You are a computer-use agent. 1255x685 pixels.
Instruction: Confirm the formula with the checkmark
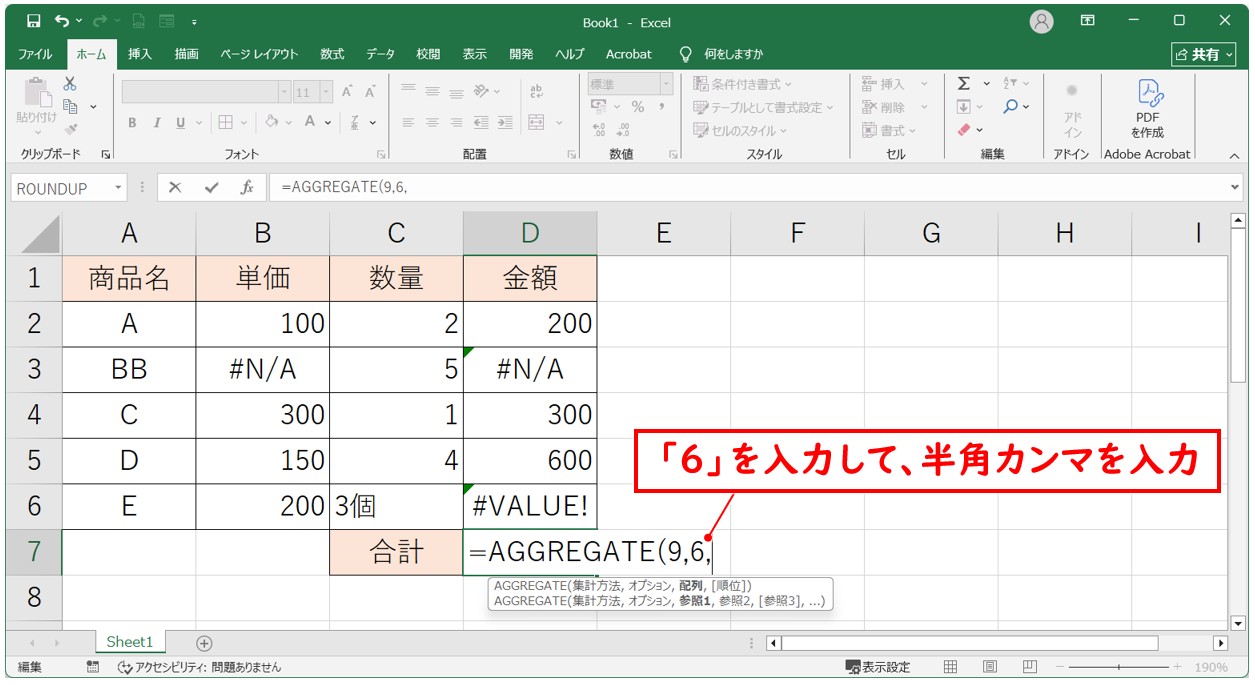tap(210, 188)
